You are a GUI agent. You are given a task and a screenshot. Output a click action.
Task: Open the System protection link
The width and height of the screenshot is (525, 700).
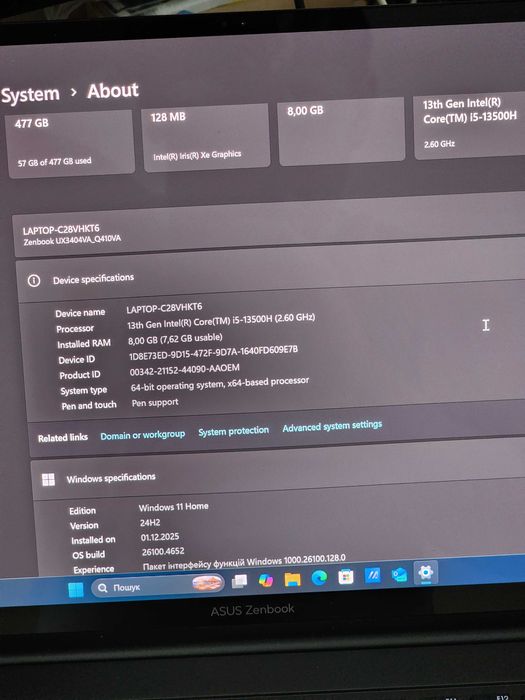click(x=233, y=431)
